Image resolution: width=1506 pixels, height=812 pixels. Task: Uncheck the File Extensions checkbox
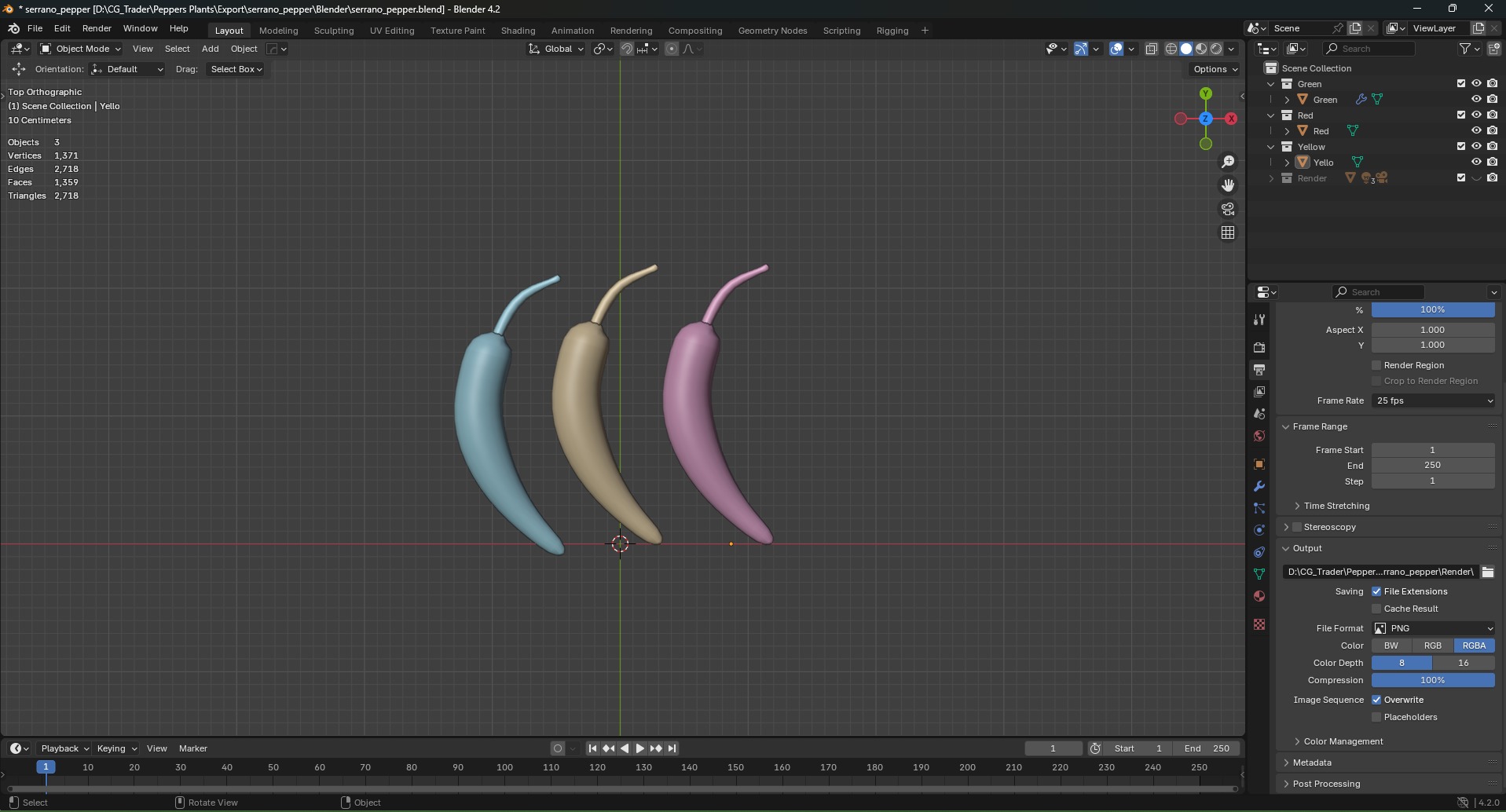pos(1376,591)
